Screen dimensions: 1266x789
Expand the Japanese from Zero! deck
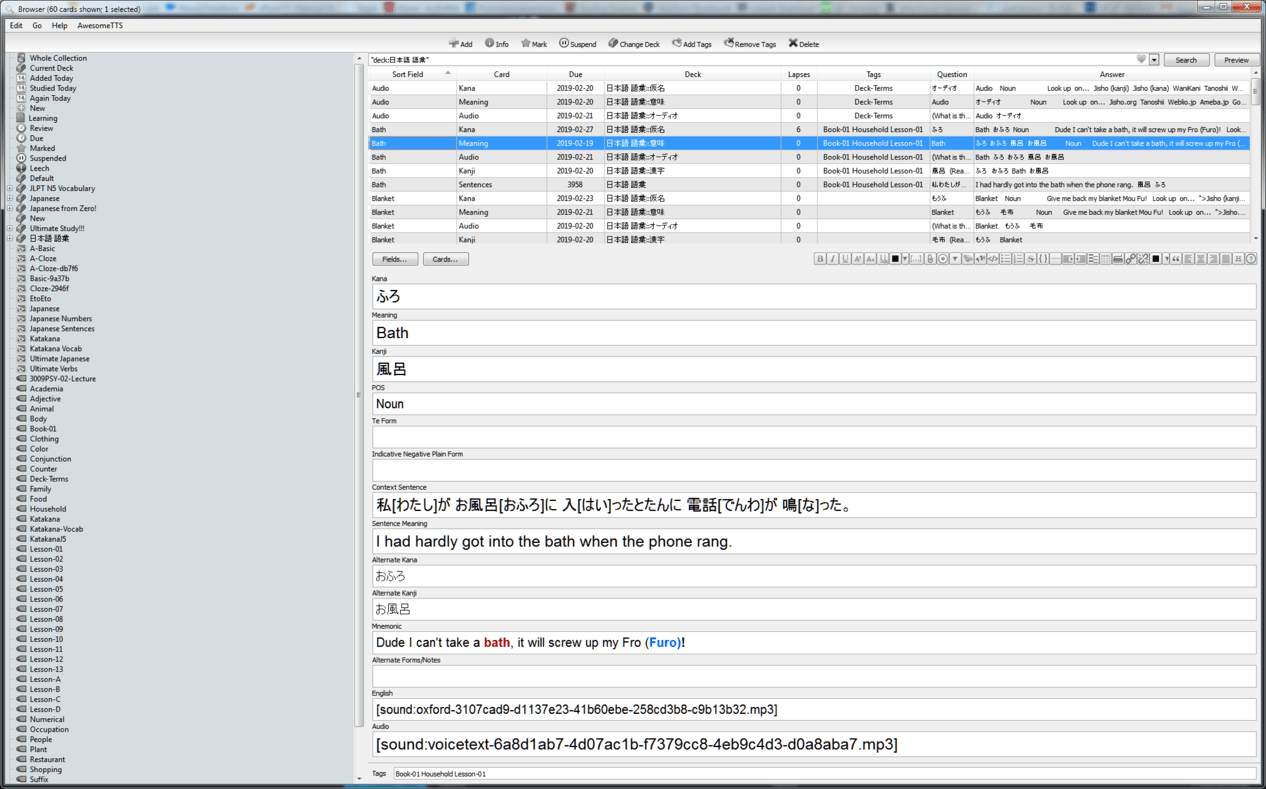click(x=10, y=208)
